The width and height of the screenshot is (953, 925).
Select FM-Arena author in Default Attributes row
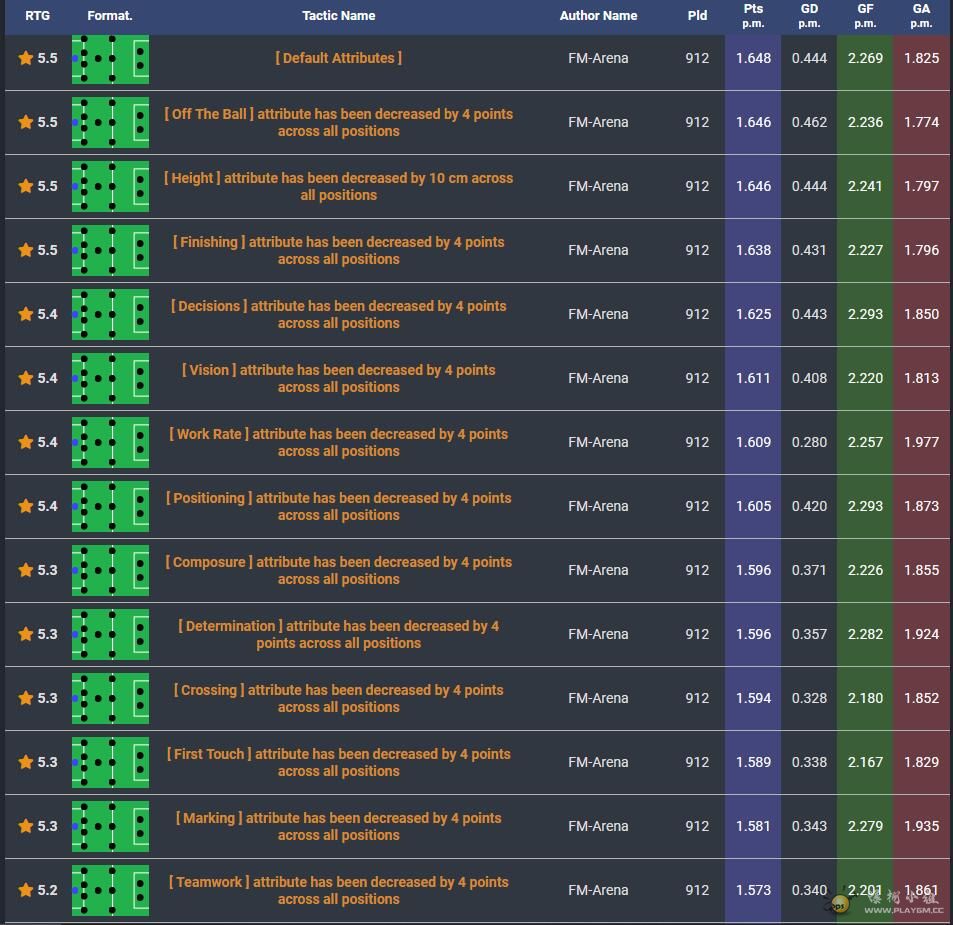[x=598, y=58]
